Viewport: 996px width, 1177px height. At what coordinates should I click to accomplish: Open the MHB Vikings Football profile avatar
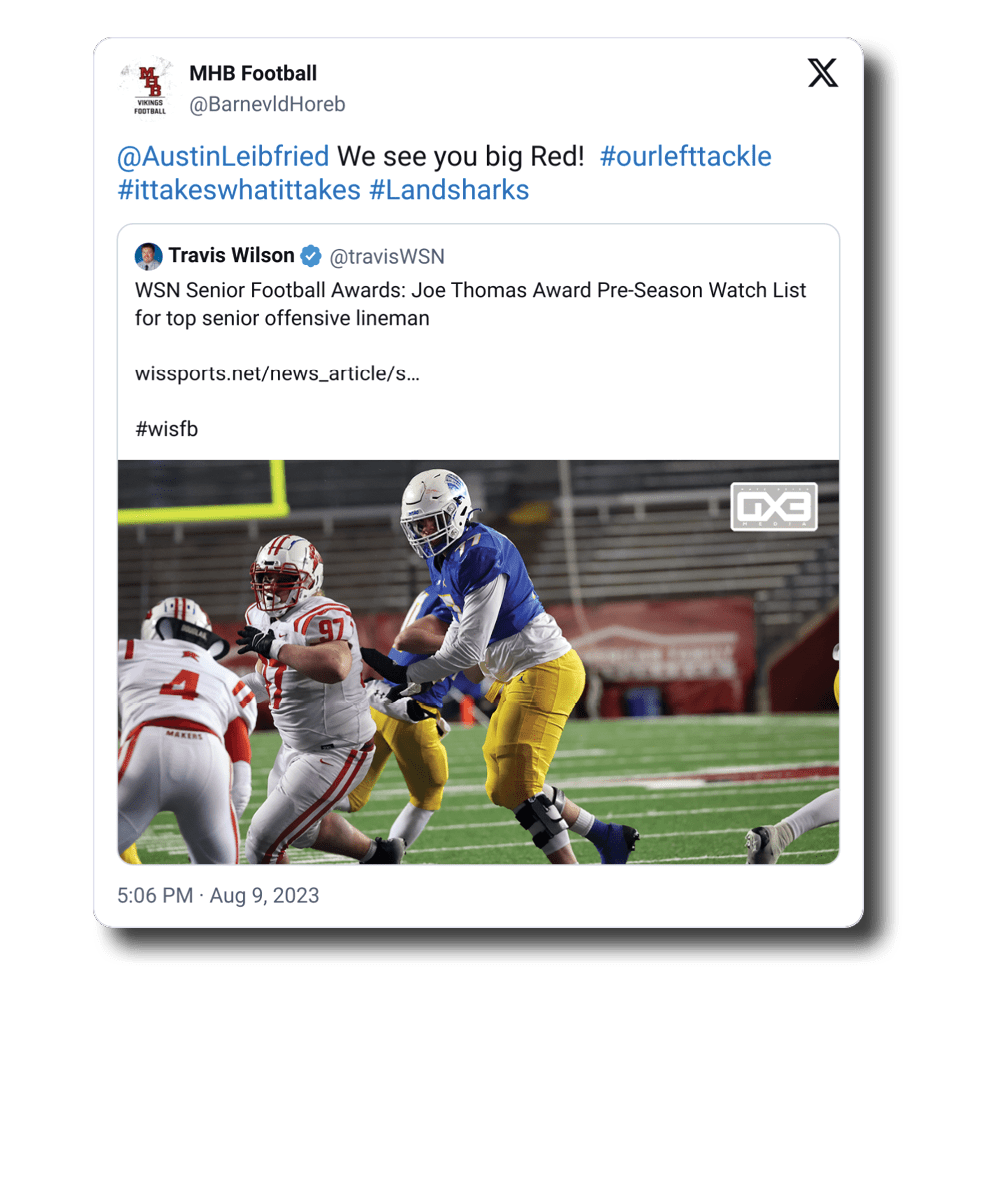pos(148,87)
